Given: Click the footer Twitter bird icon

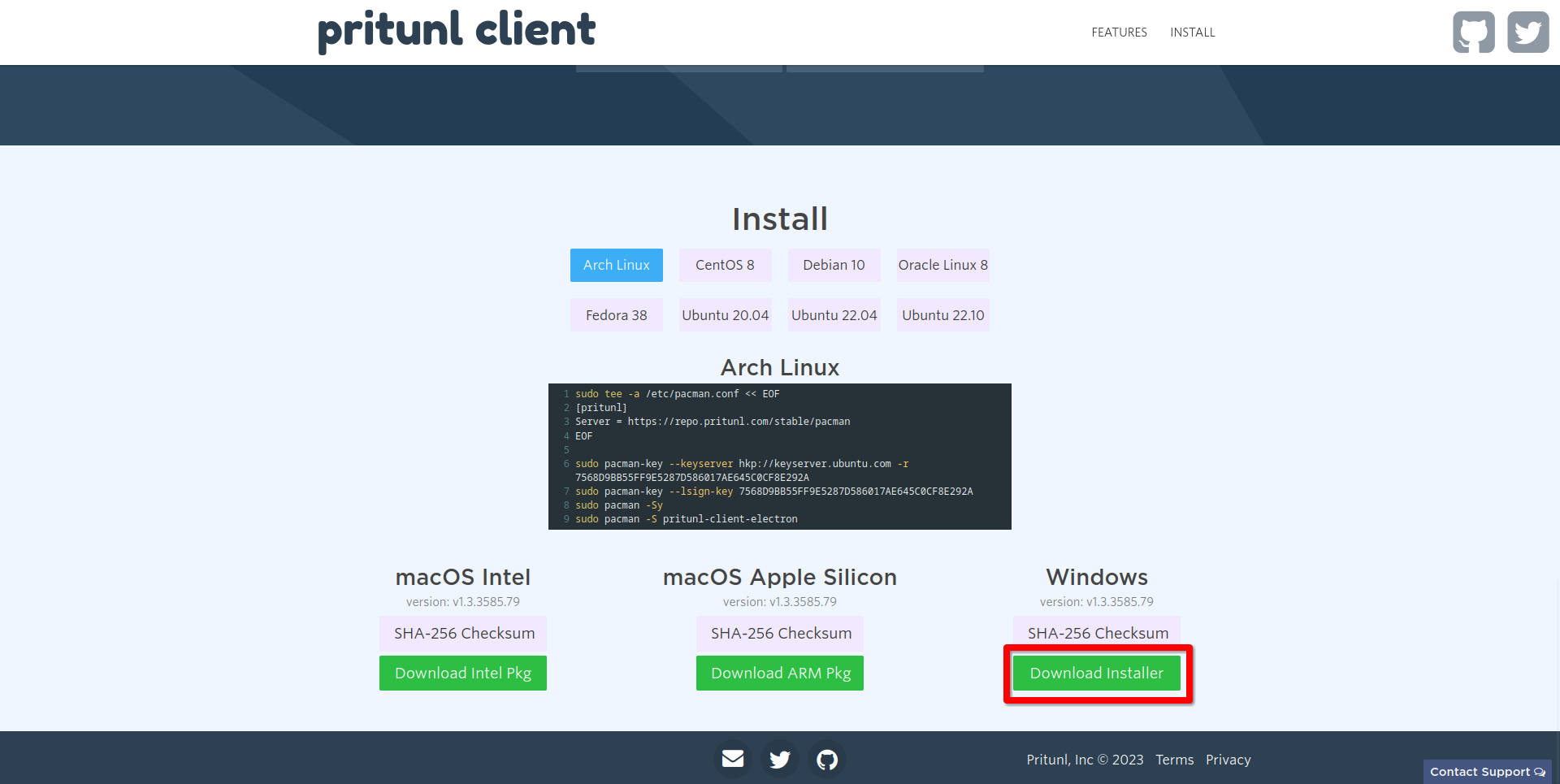Looking at the screenshot, I should (x=780, y=759).
